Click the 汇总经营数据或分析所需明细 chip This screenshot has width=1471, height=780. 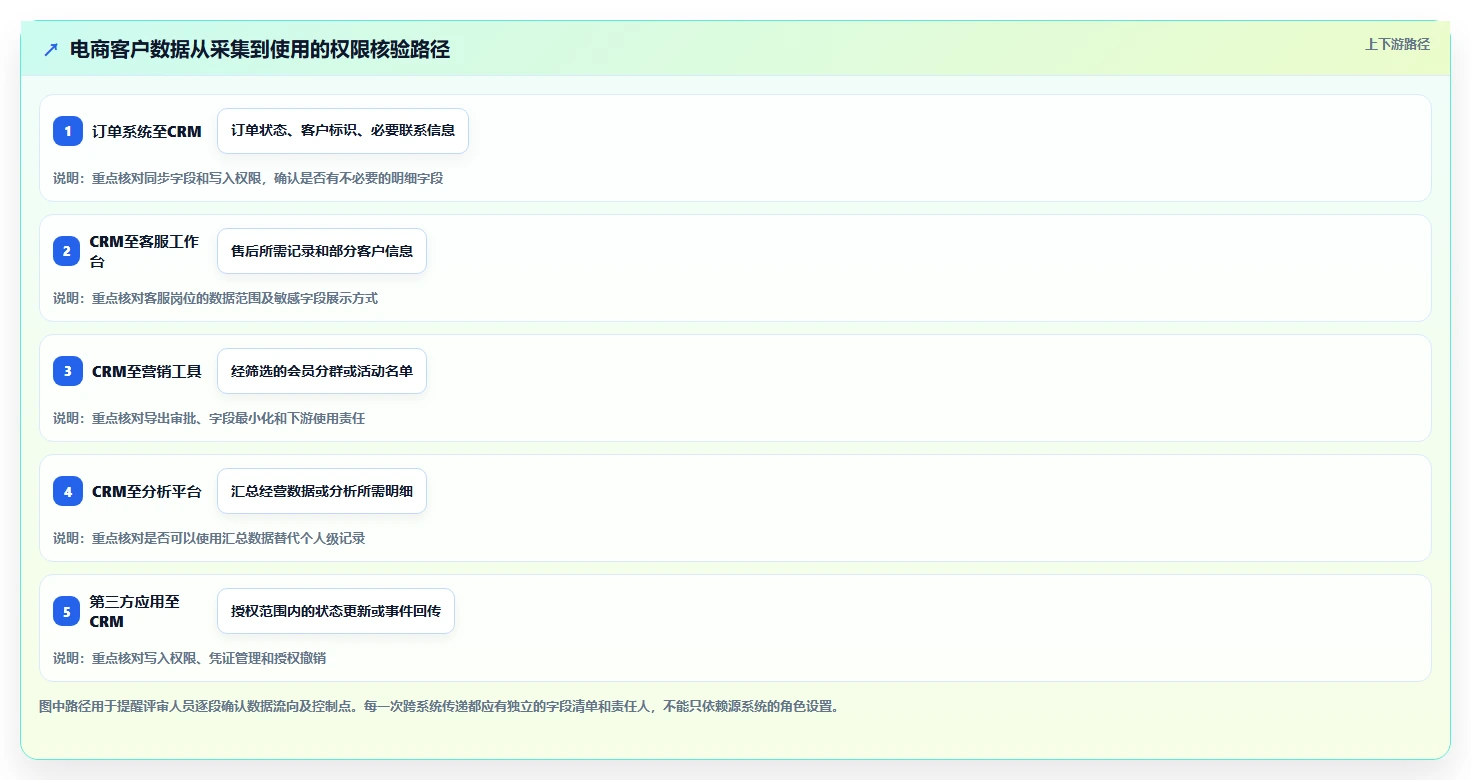tap(322, 491)
